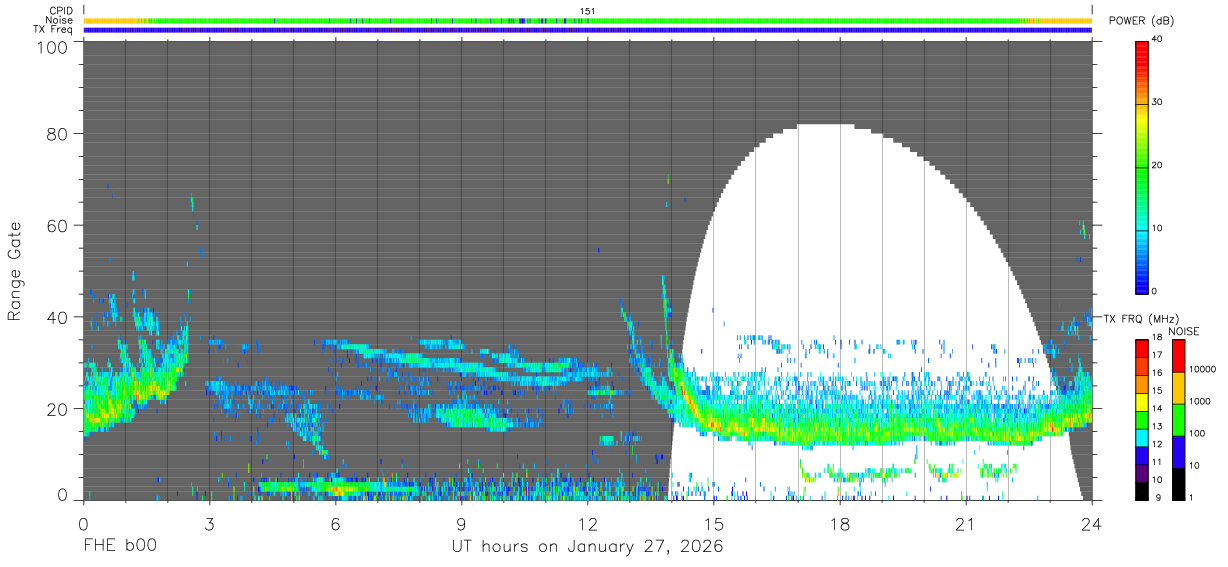
Task: Click the 'Noise' strip label
Action: (59, 20)
